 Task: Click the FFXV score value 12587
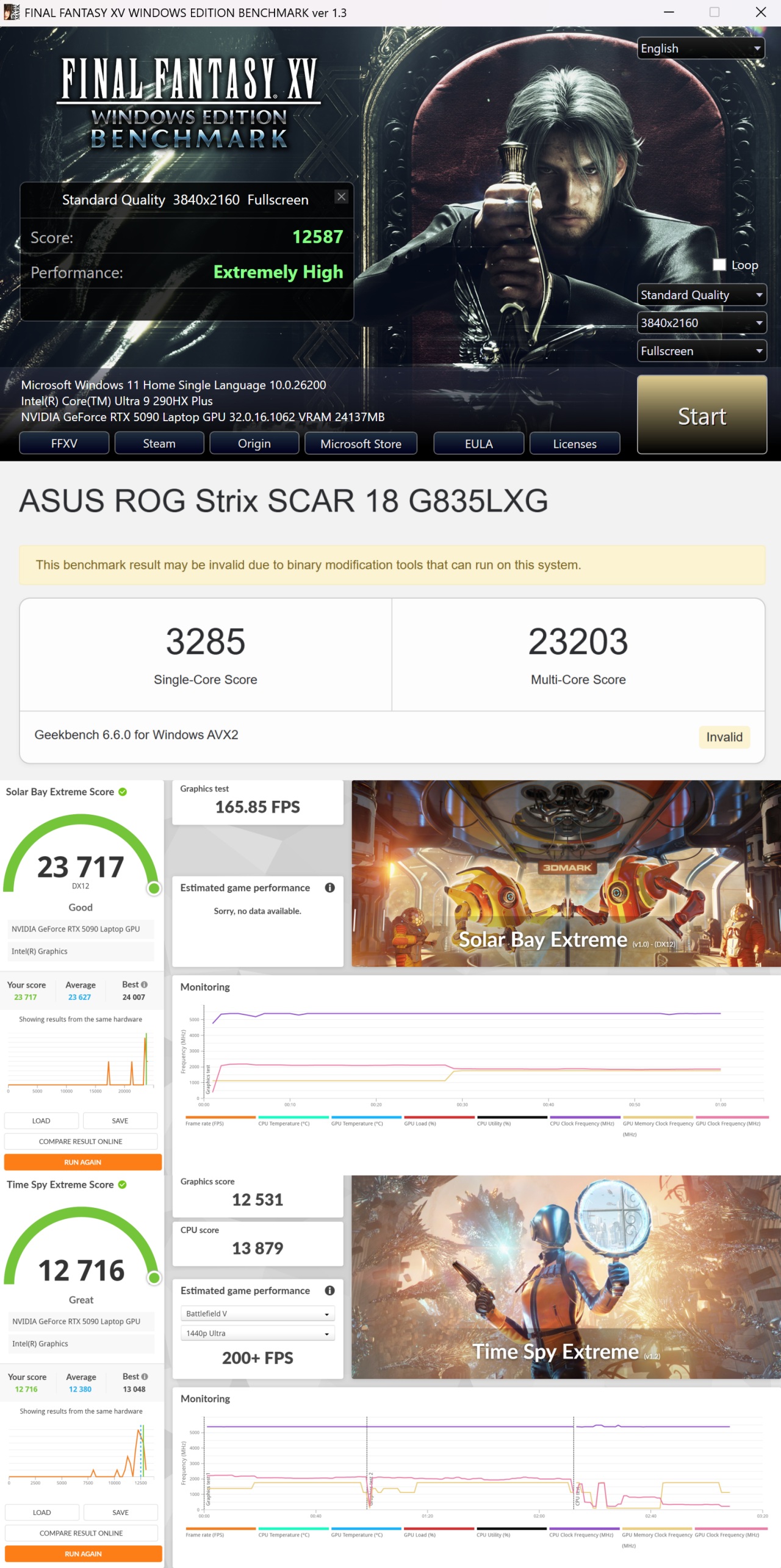coord(318,237)
